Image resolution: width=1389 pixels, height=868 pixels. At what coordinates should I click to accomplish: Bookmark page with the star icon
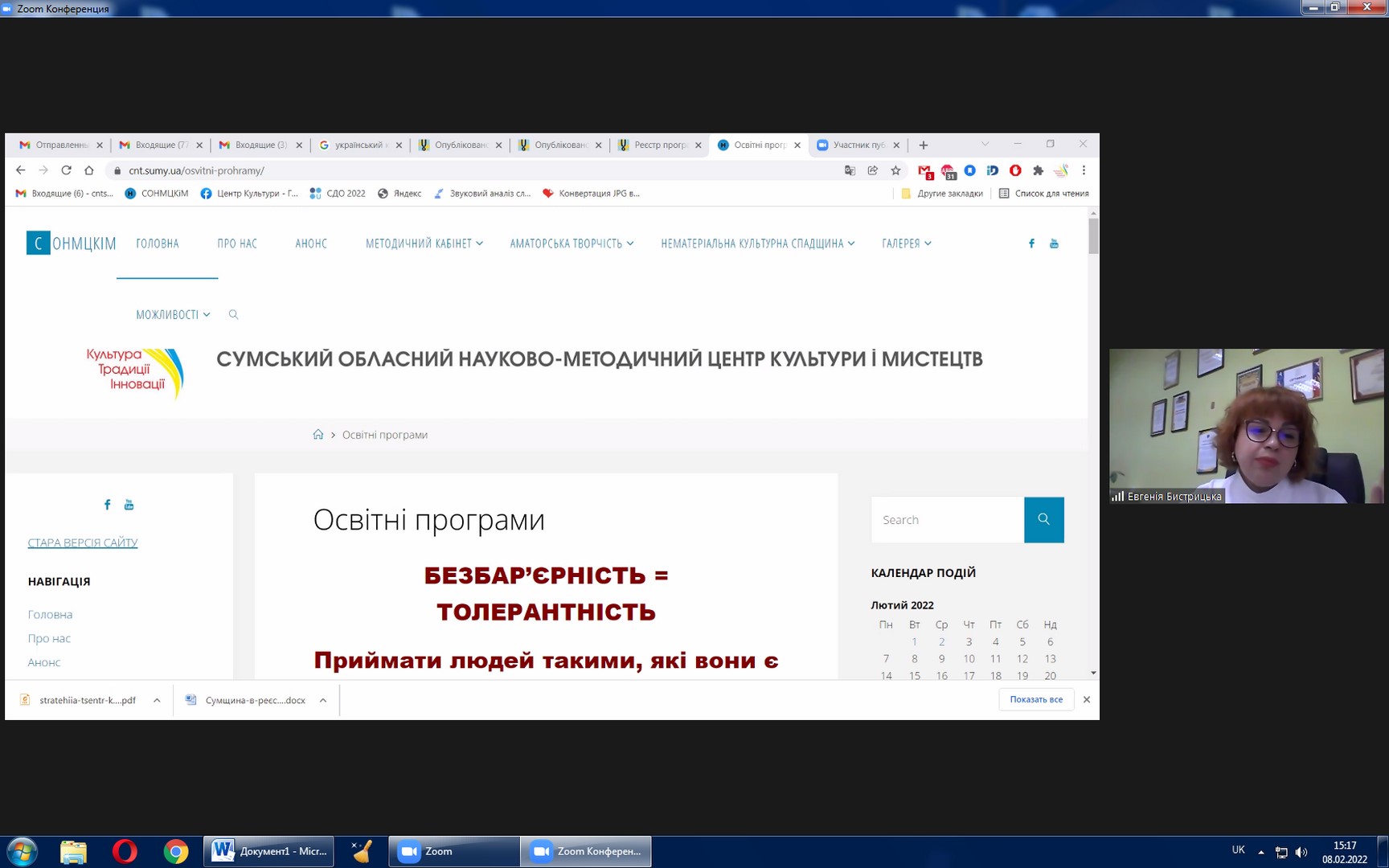895,170
